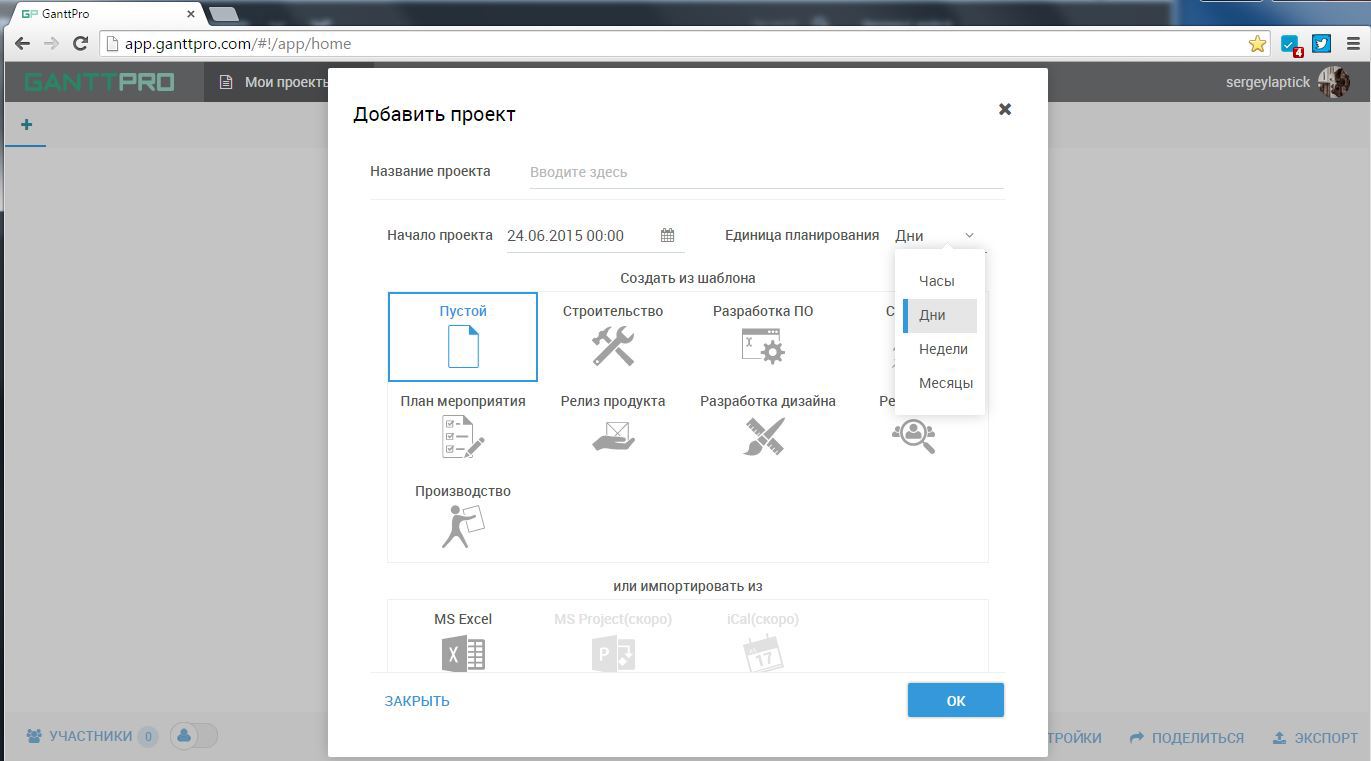
Task: Click the sergeylaptick username
Action: point(1268,82)
